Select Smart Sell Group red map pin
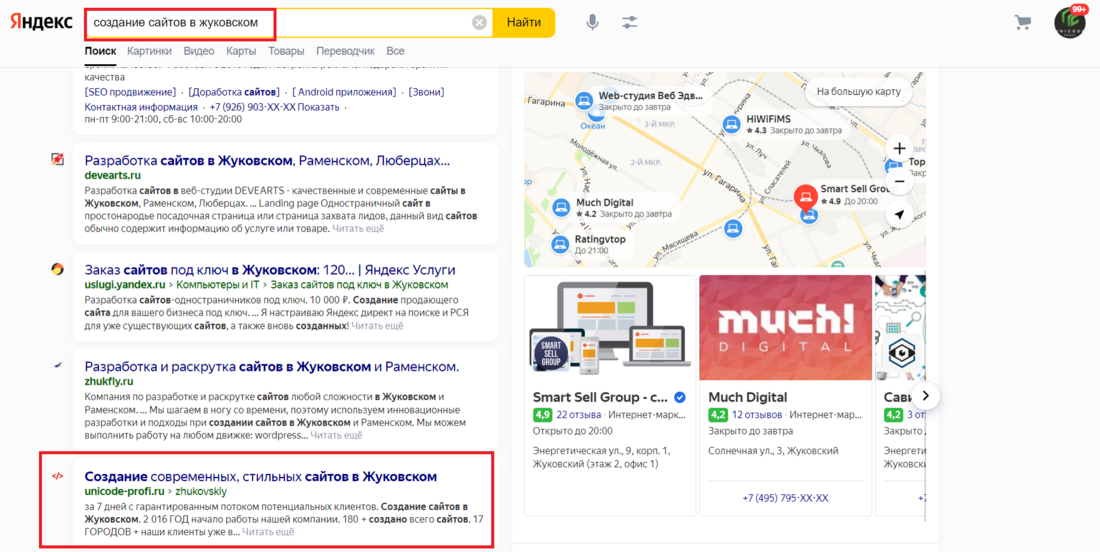This screenshot has height=552, width=1100. tap(805, 196)
